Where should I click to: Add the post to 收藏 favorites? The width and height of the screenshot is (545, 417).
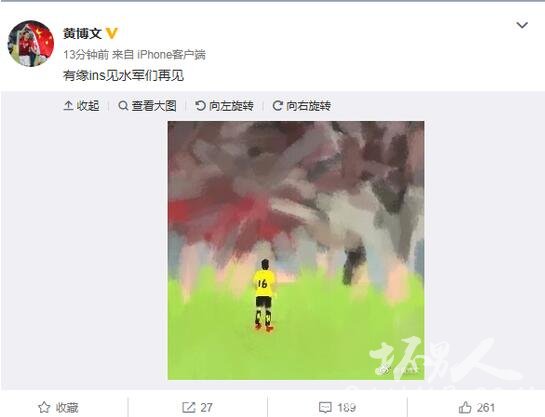[x=58, y=407]
